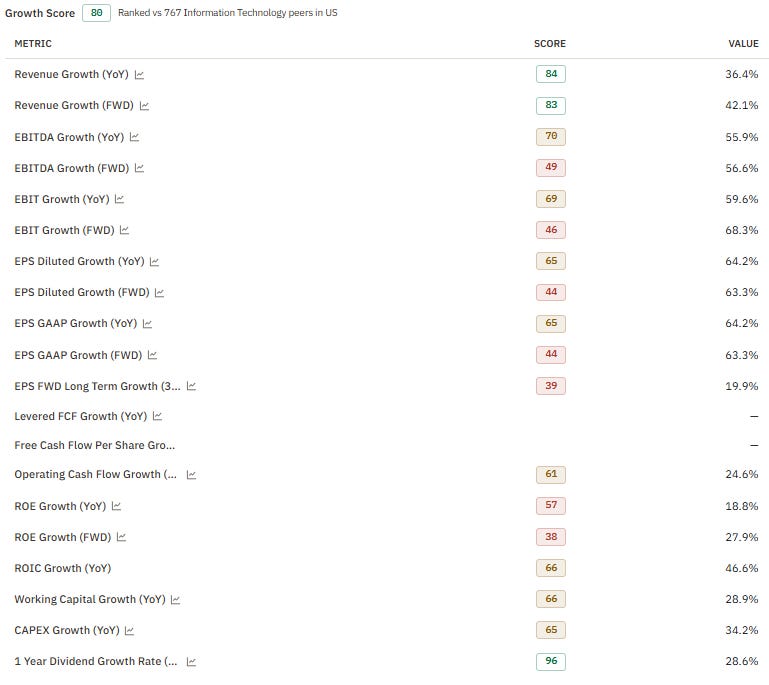Click the Free Cash Flow Per Share Growth metric
The height and width of the screenshot is (685, 769).
(95, 445)
